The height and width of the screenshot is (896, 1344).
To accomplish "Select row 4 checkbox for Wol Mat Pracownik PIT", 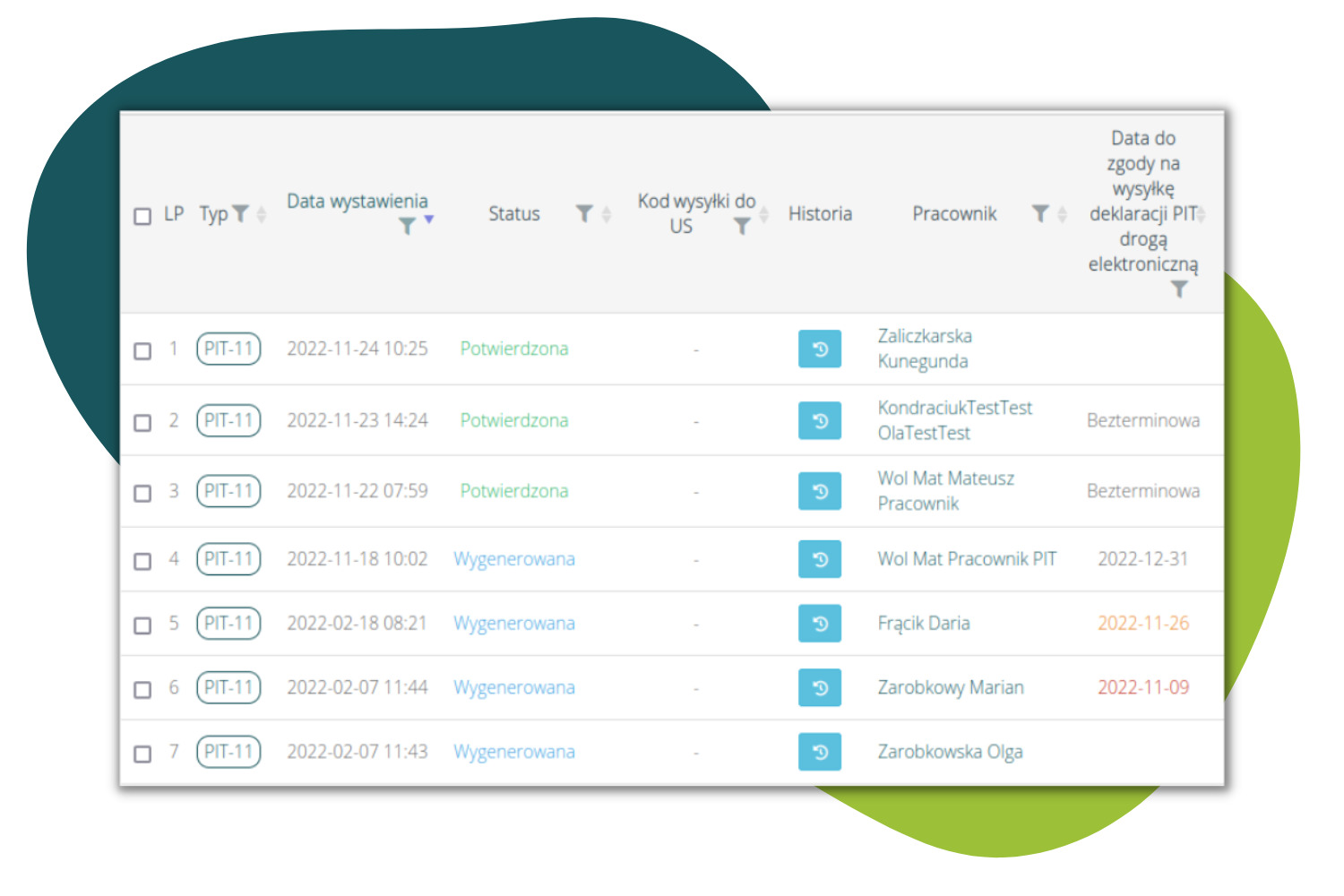I will [142, 561].
